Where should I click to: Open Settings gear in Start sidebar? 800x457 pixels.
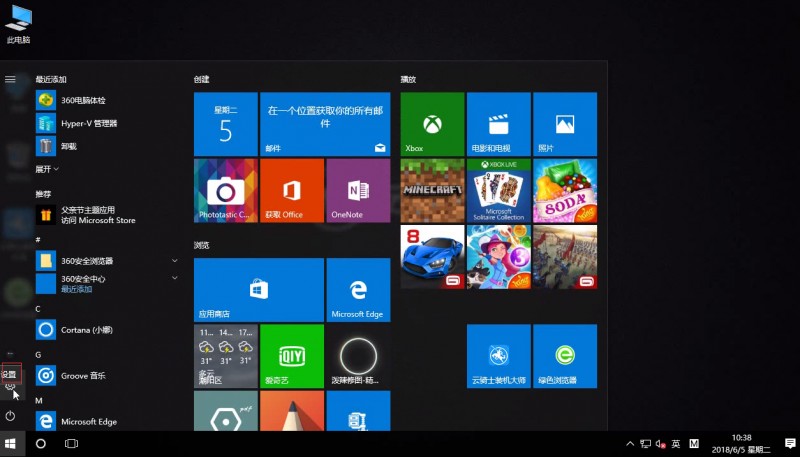tap(10, 388)
